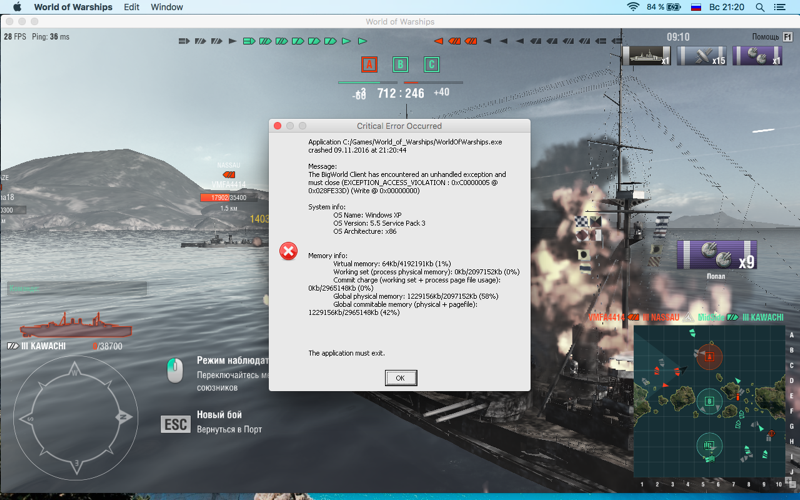Screen dimensions: 800x500
Task: Select capture point C marker
Action: point(431,64)
